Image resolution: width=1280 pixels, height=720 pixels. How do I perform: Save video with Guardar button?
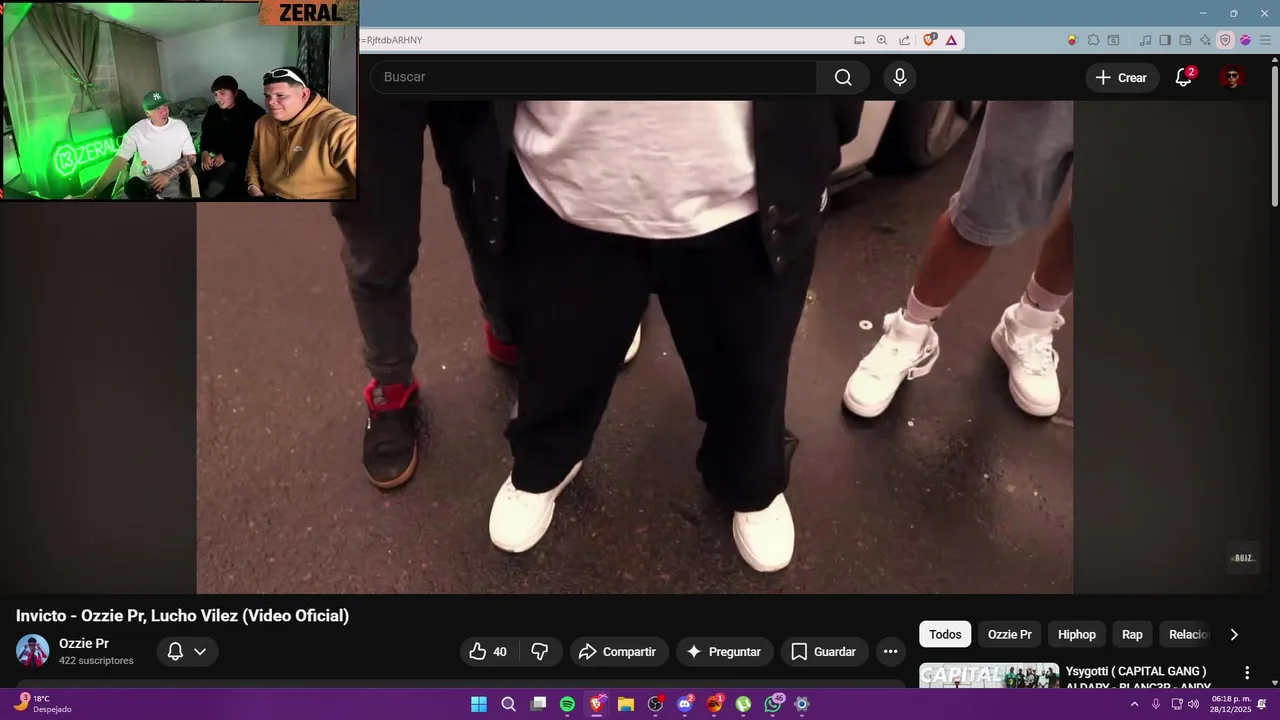(x=824, y=652)
